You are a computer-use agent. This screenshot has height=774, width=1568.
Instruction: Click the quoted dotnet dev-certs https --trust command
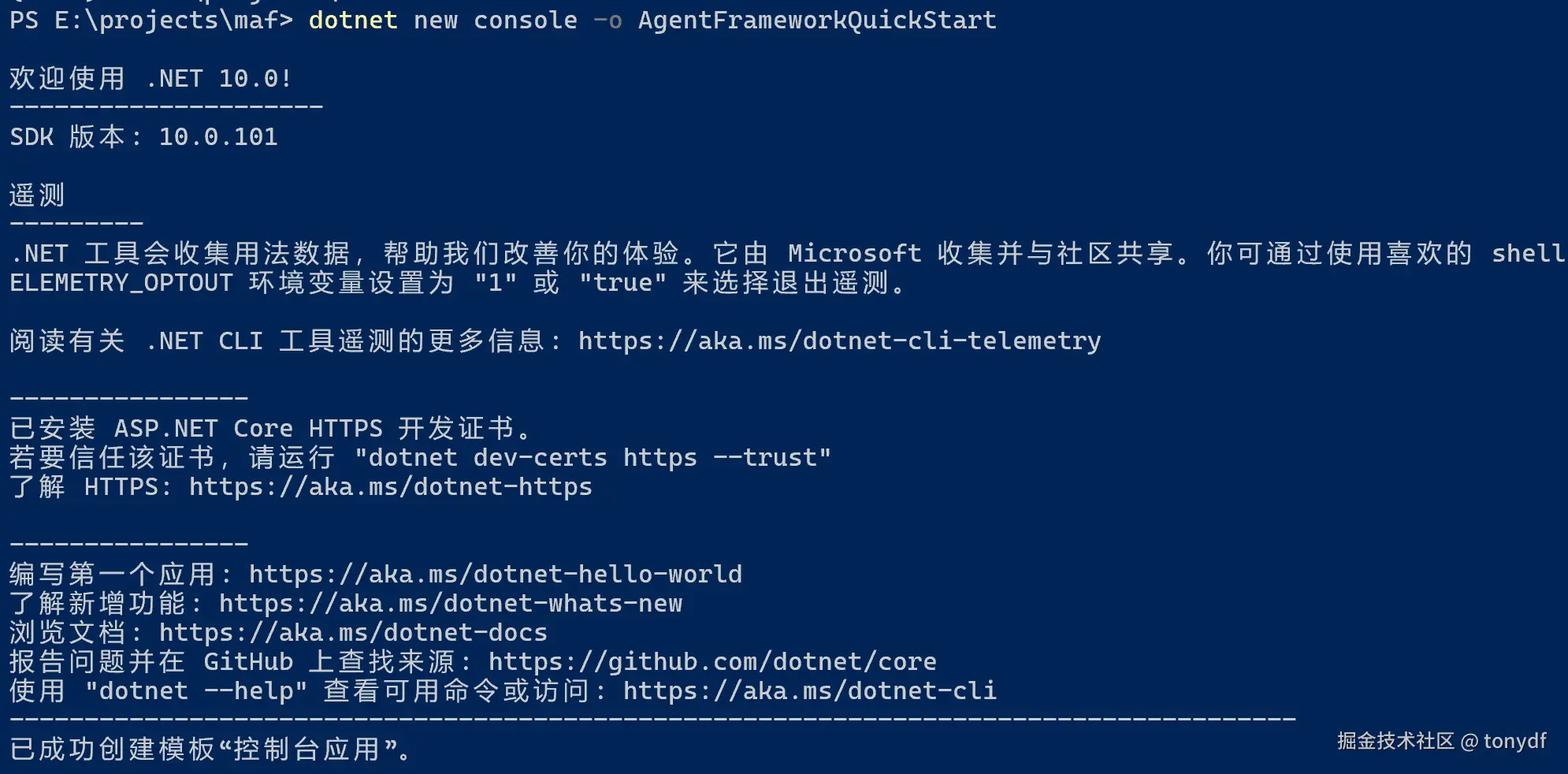(593, 458)
